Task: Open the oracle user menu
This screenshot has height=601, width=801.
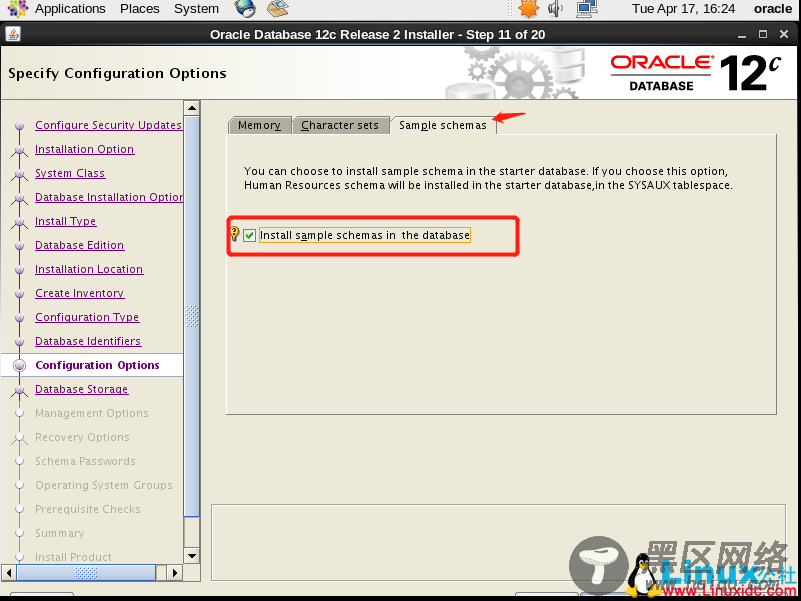Action: point(772,9)
